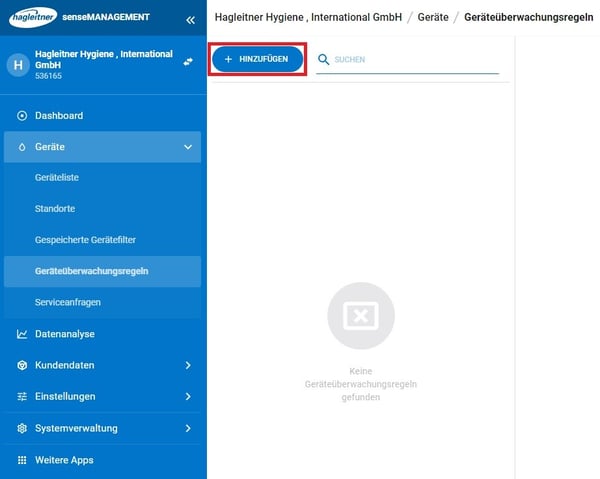This screenshot has height=479, width=600.
Task: Click the H account avatar
Action: (x=18, y=65)
